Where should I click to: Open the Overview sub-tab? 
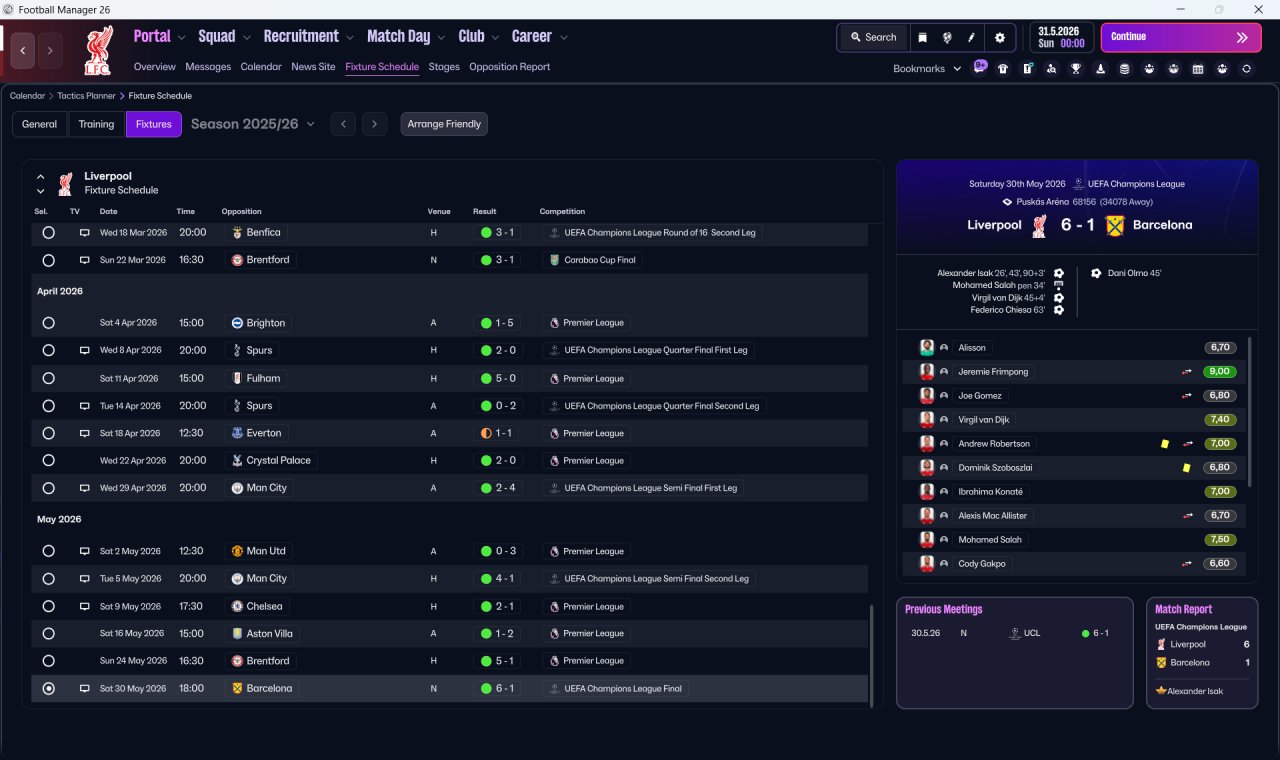click(x=155, y=67)
